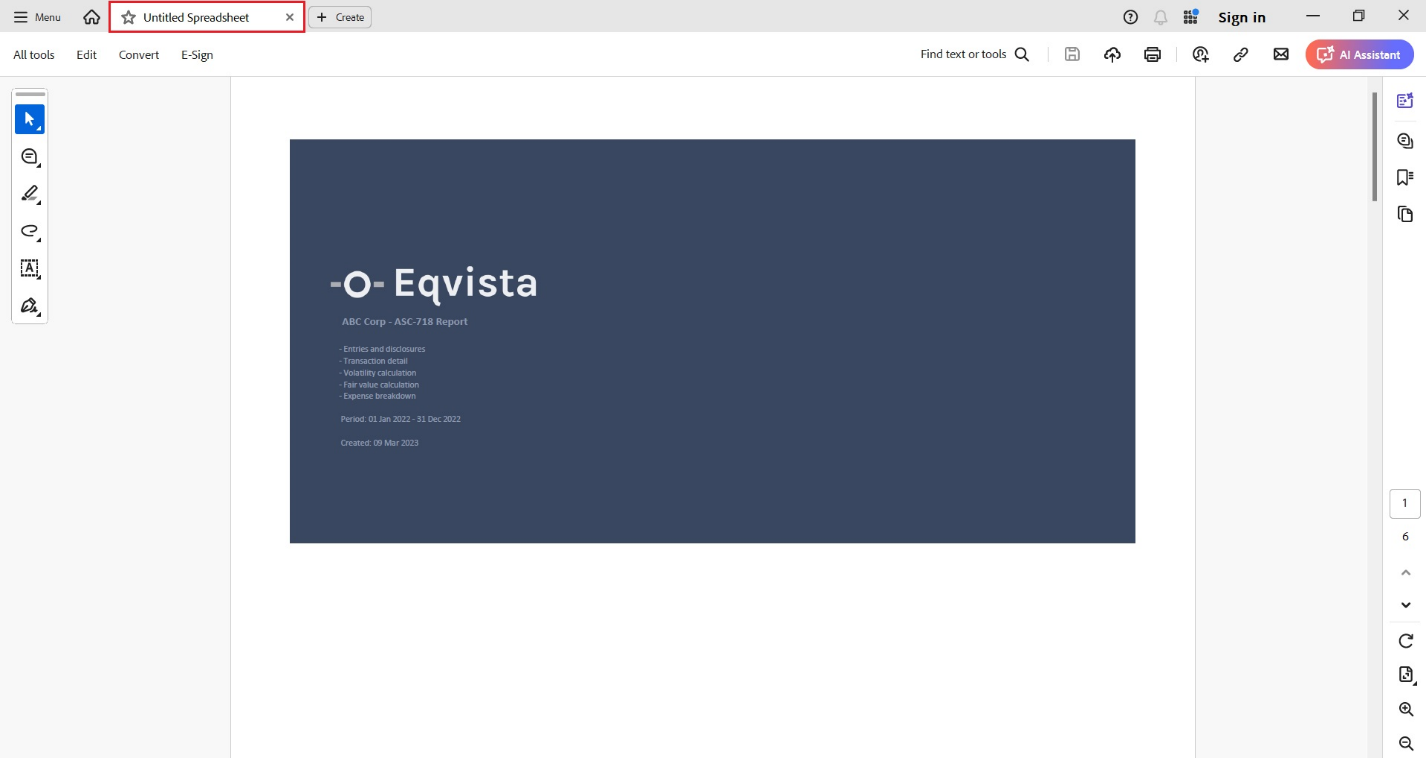The width and height of the screenshot is (1426, 758).
Task: Go to previous page with up chevron
Action: [1405, 572]
